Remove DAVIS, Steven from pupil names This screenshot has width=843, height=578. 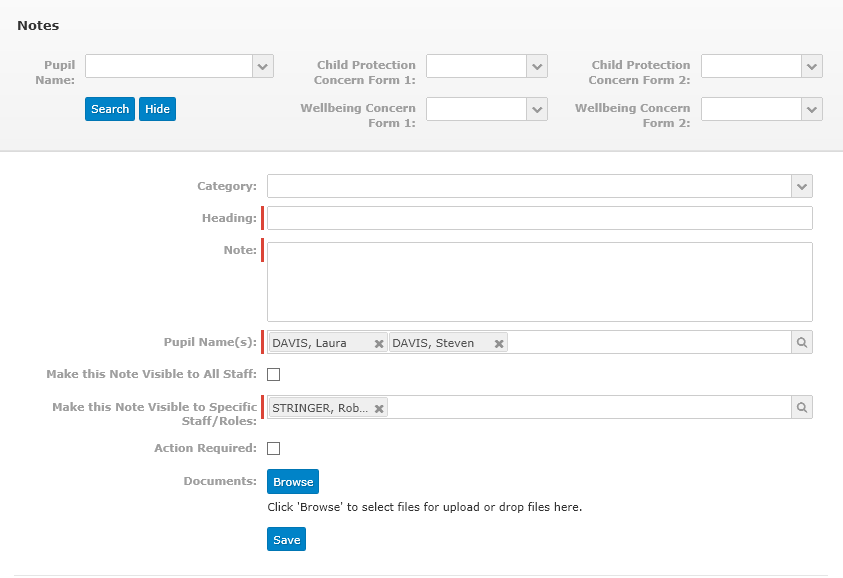pos(499,344)
